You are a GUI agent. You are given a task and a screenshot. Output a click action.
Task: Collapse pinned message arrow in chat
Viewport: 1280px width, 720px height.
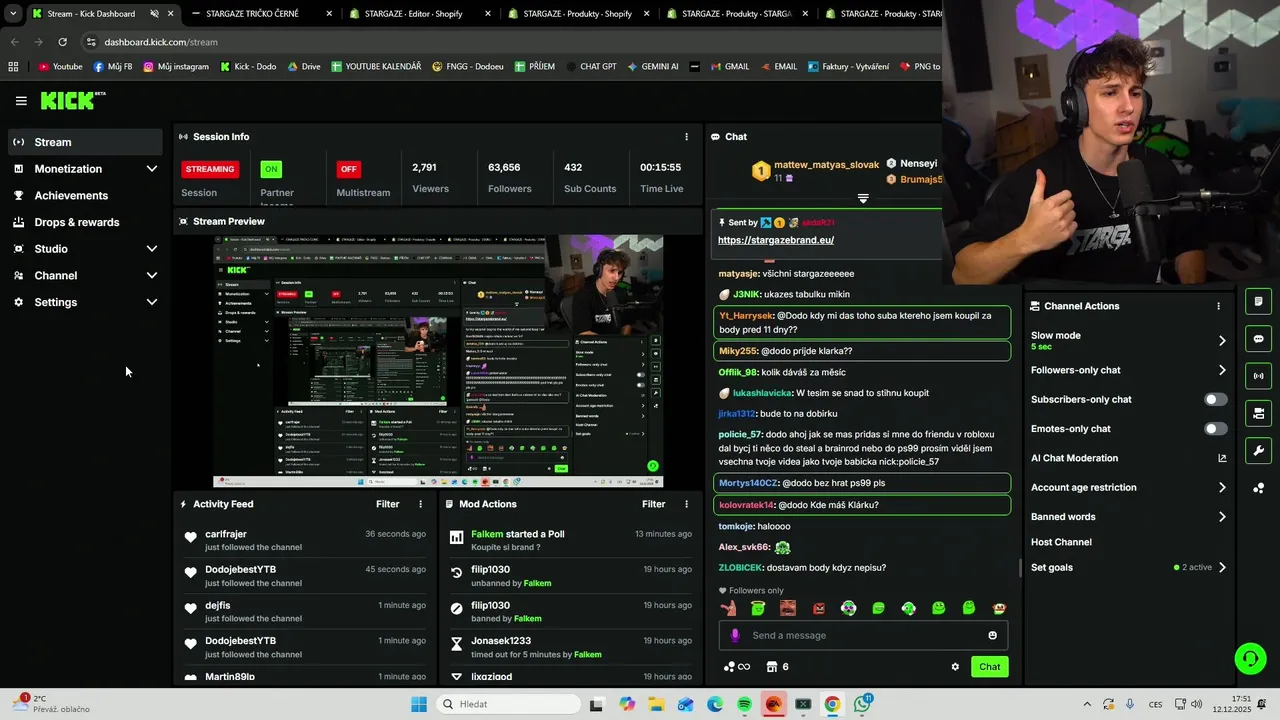863,198
